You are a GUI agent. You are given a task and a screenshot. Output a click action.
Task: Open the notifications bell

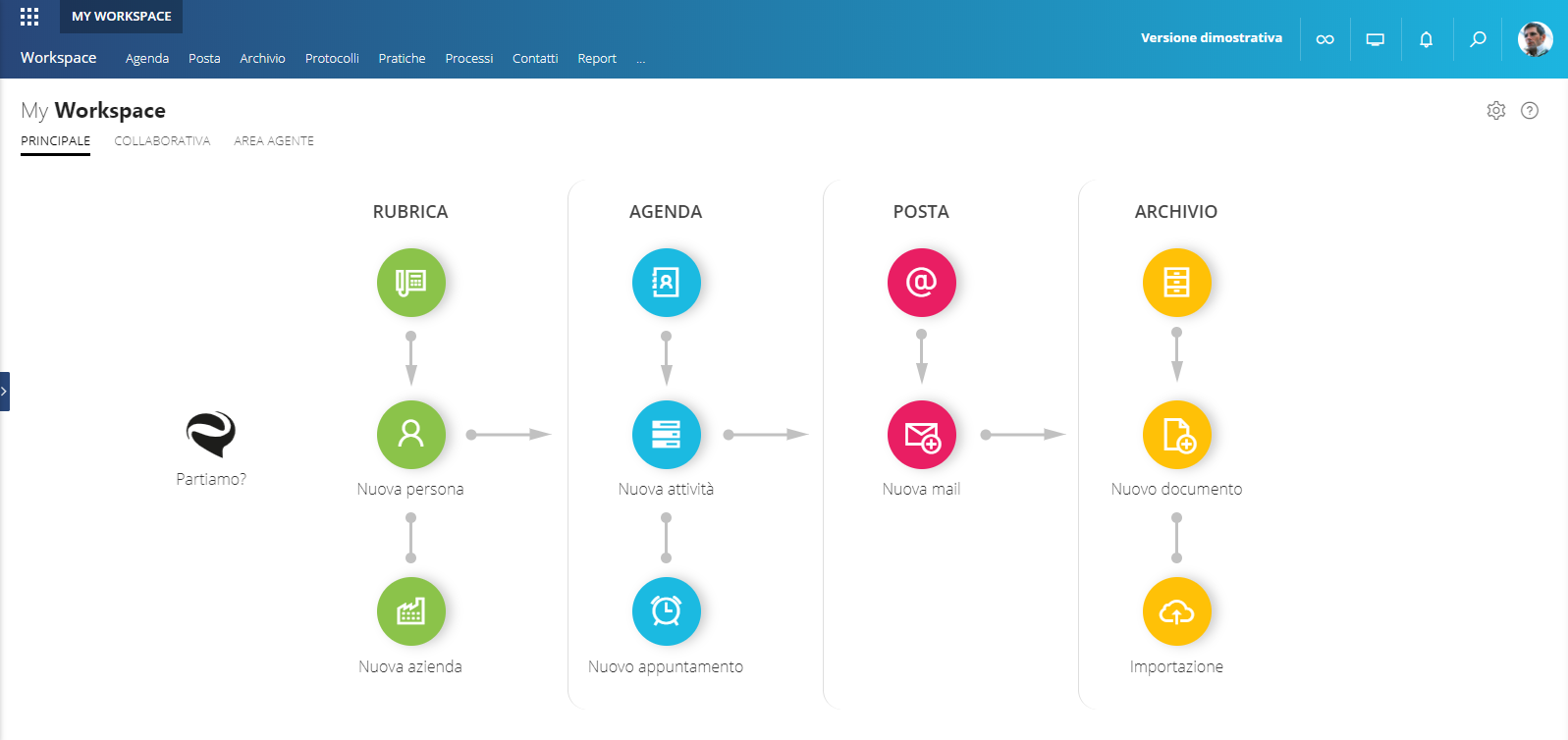tap(1426, 39)
